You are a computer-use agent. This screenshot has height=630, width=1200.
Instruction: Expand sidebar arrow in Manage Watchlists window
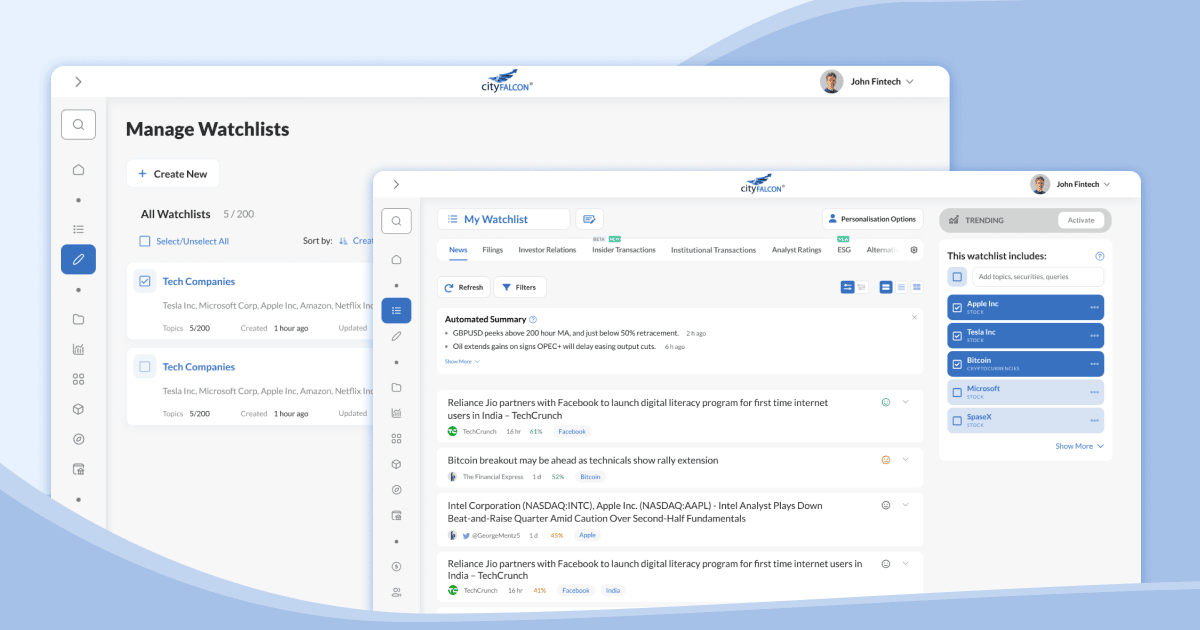(x=78, y=82)
